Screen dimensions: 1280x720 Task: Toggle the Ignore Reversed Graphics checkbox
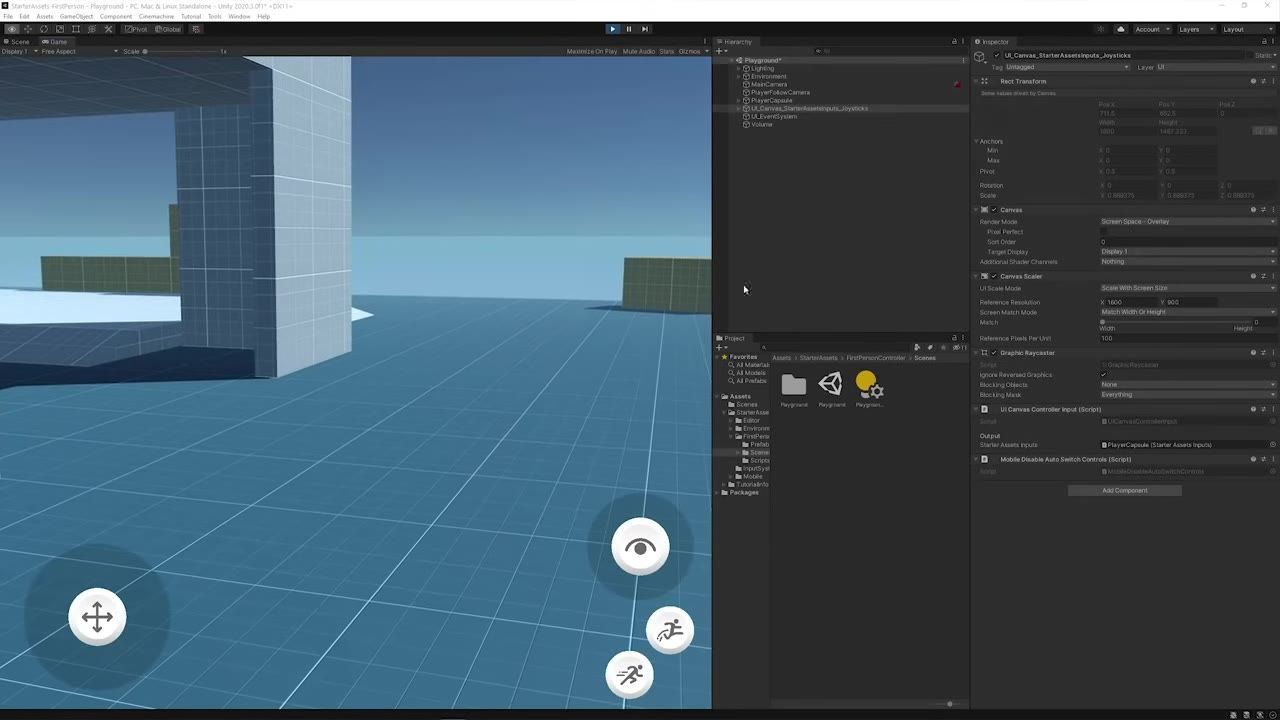[1104, 375]
